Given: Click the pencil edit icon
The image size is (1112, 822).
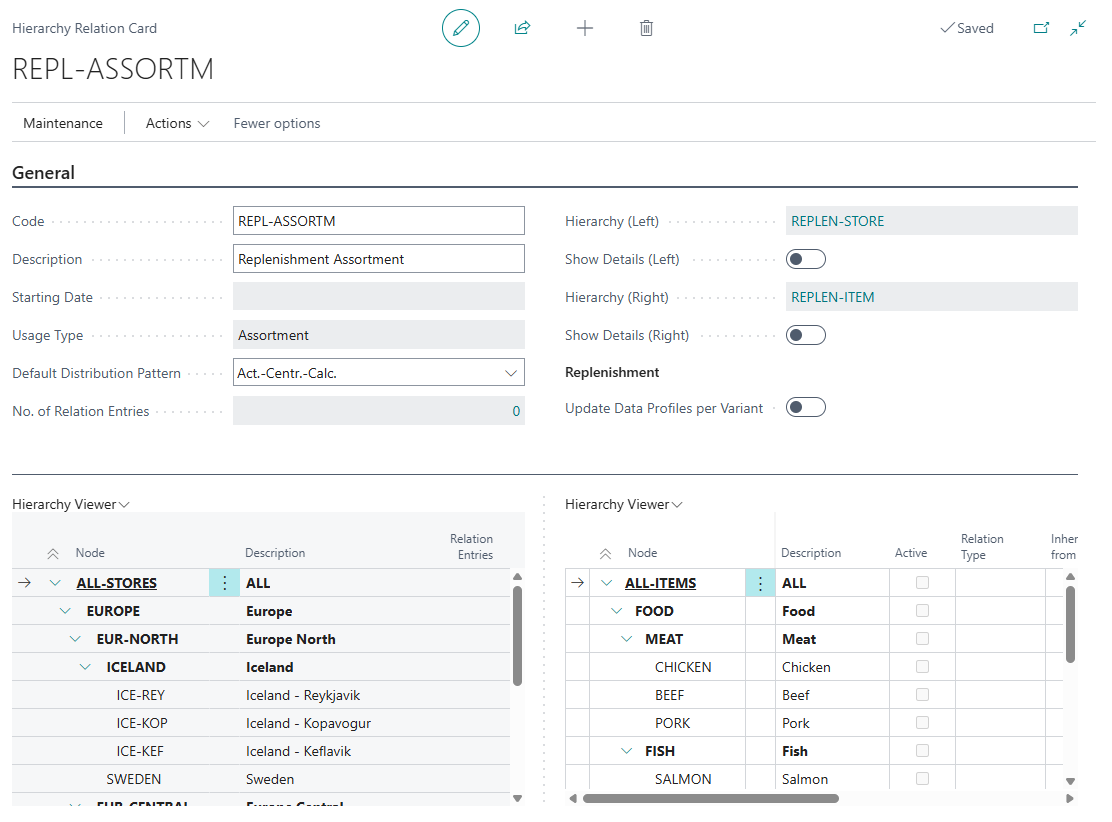Looking at the screenshot, I should pos(460,28).
